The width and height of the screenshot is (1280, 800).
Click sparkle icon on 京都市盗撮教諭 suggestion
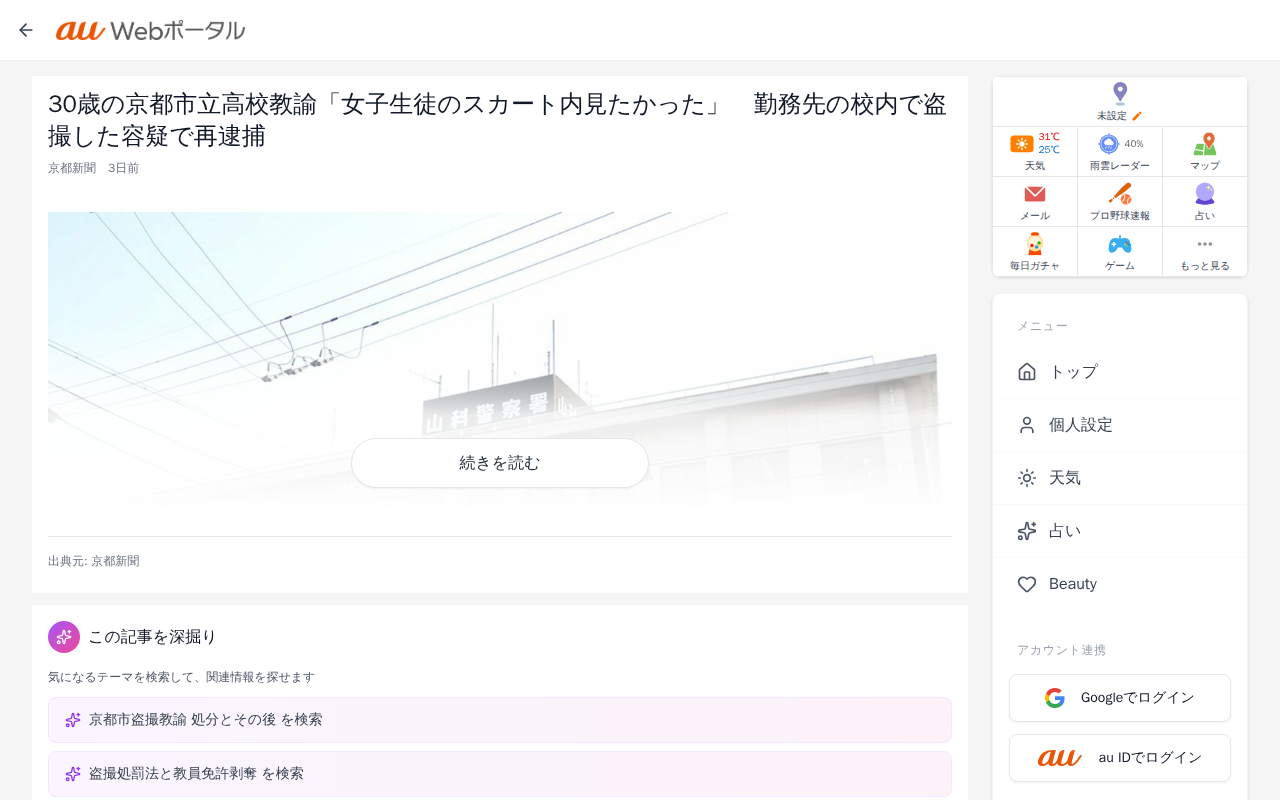click(73, 720)
